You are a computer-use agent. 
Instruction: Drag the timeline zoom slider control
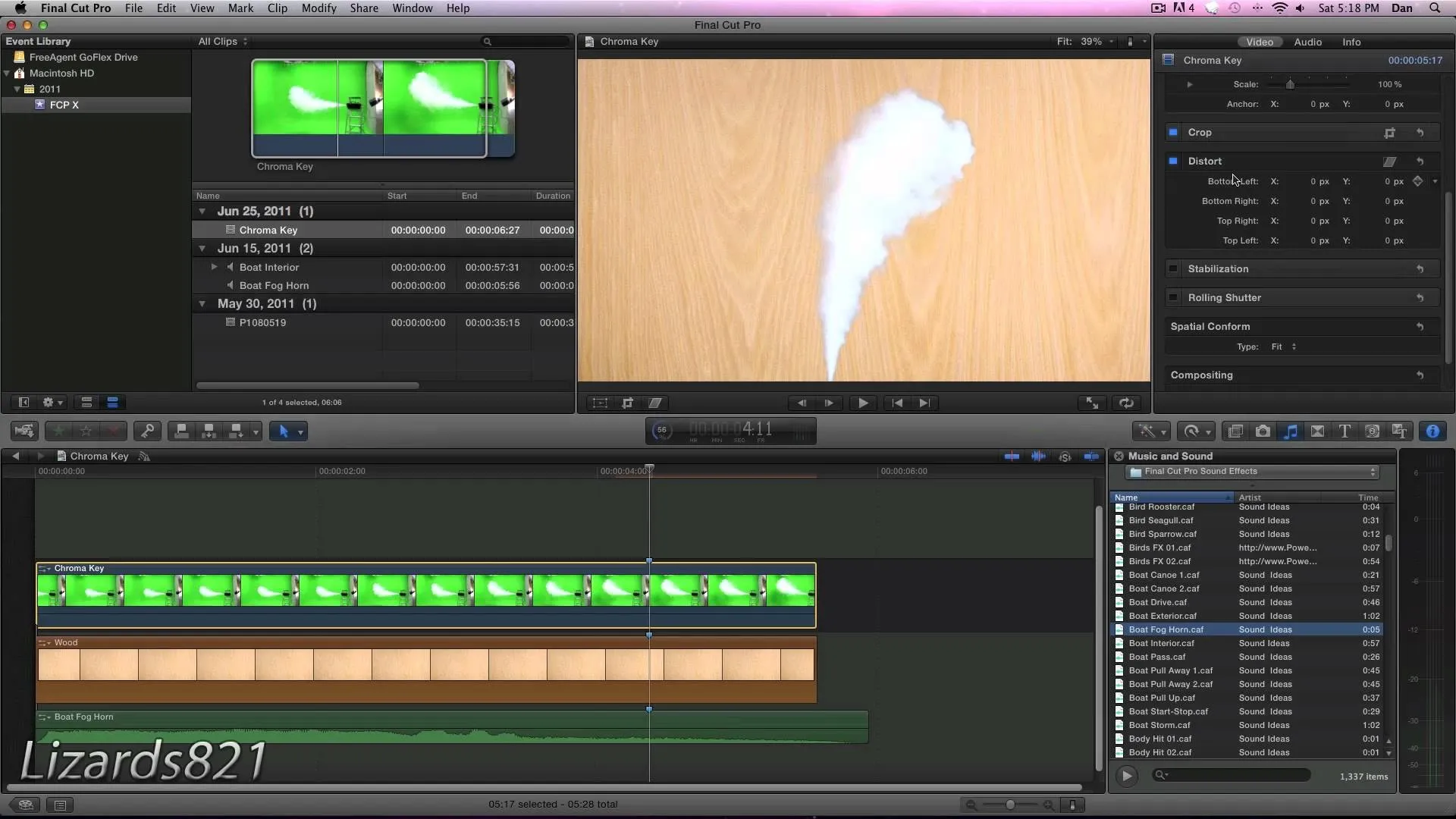click(1009, 805)
